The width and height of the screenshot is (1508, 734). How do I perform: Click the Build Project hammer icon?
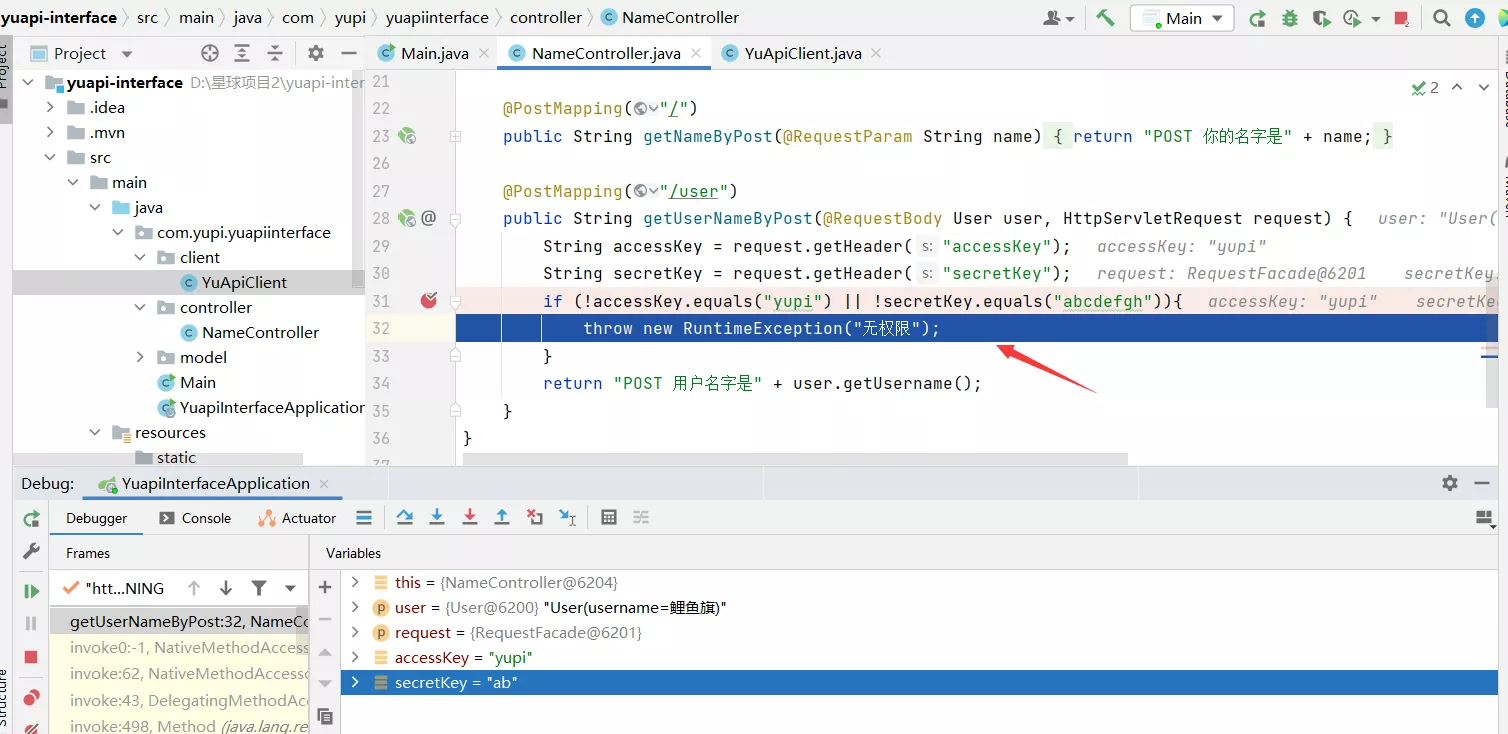(1105, 18)
